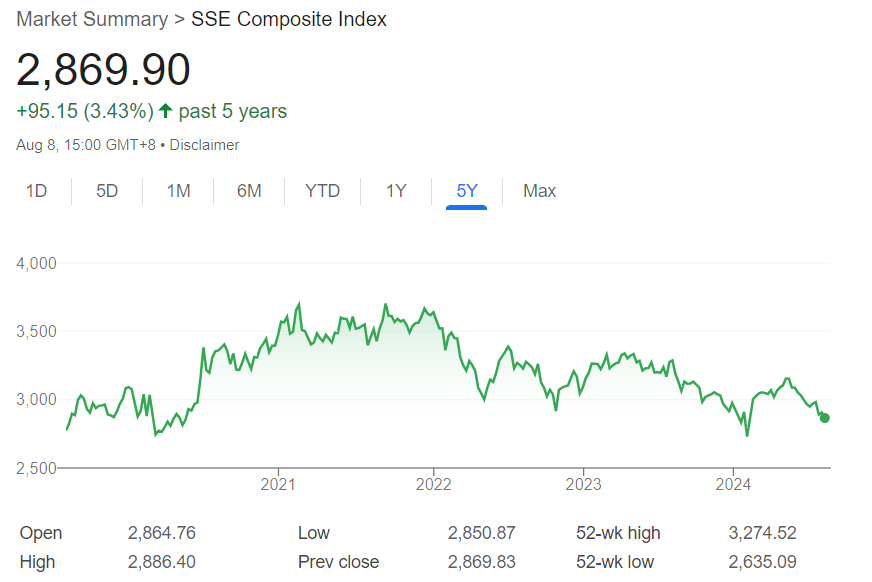Switch to the Max time range
Image resolution: width=872 pixels, height=582 pixels.
point(539,191)
